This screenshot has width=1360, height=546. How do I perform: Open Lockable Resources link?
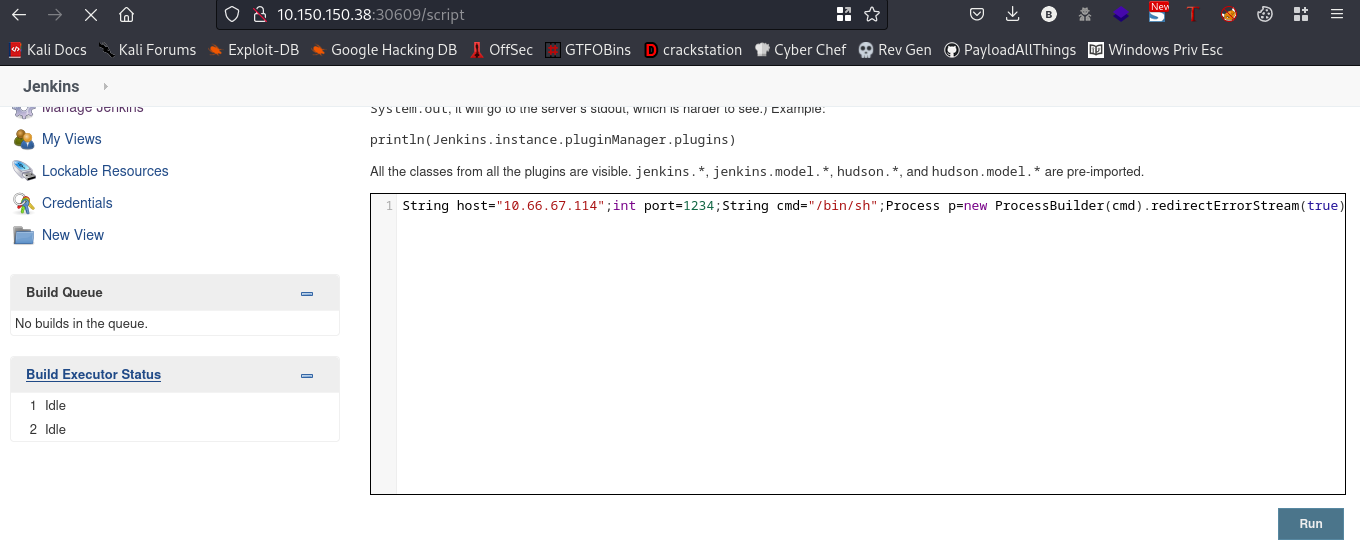pyautogui.click(x=105, y=171)
